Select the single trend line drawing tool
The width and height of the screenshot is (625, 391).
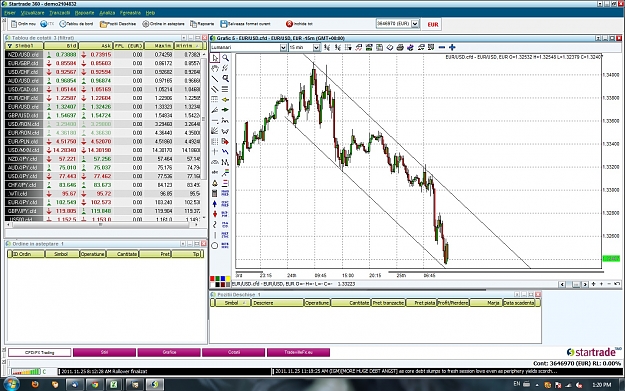[215, 79]
